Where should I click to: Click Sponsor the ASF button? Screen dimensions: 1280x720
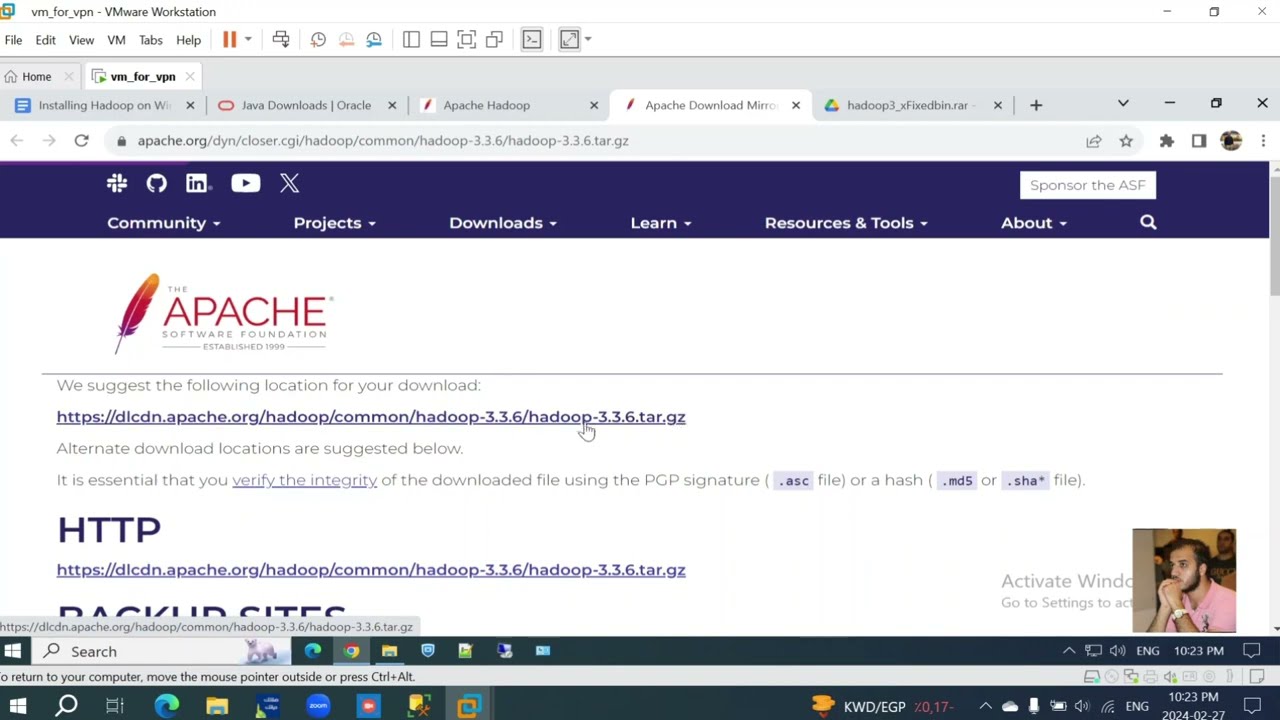1088,185
